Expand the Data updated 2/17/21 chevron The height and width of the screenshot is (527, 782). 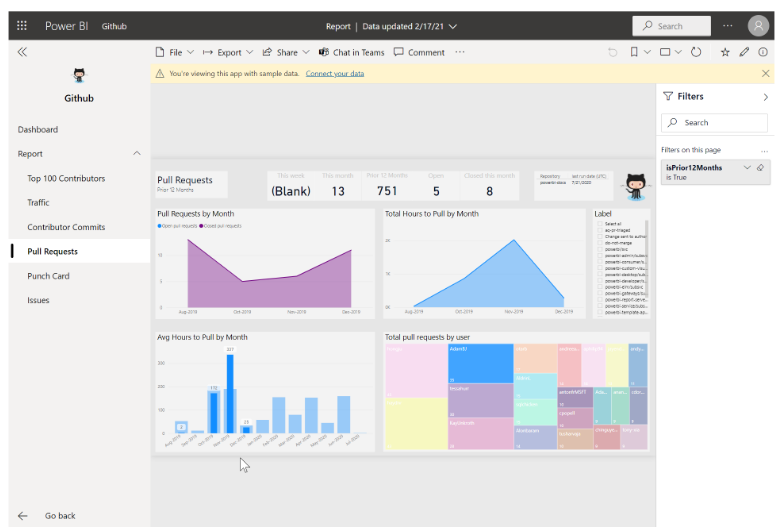point(453,26)
